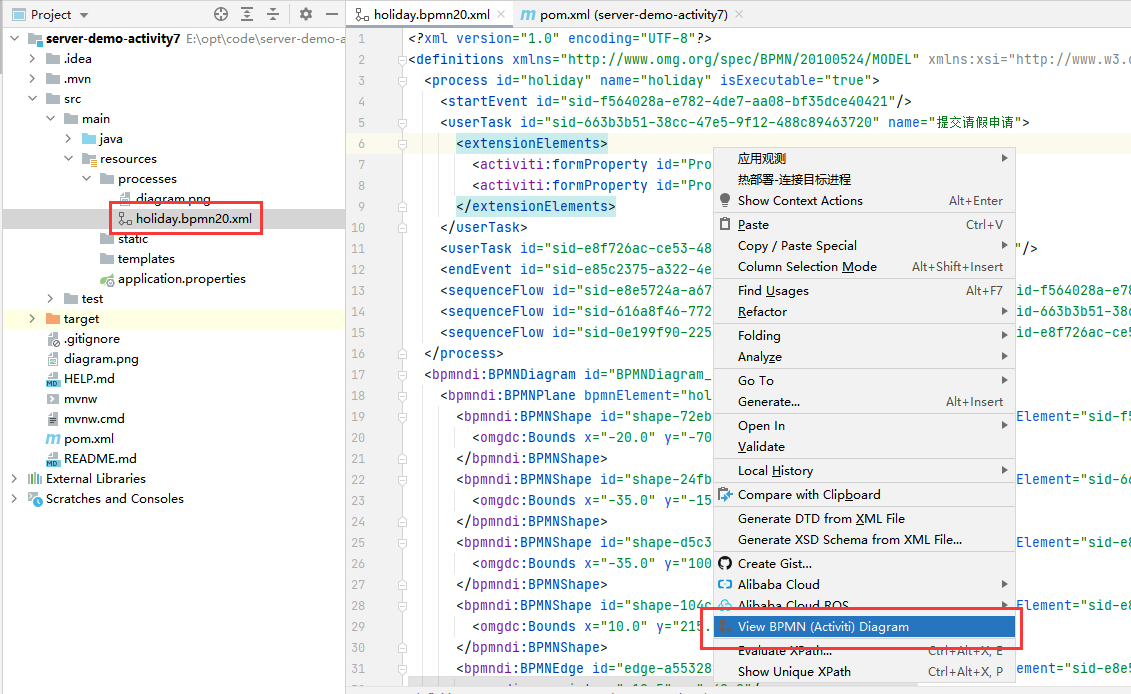Select the application.properties Spring file icon

click(x=107, y=279)
